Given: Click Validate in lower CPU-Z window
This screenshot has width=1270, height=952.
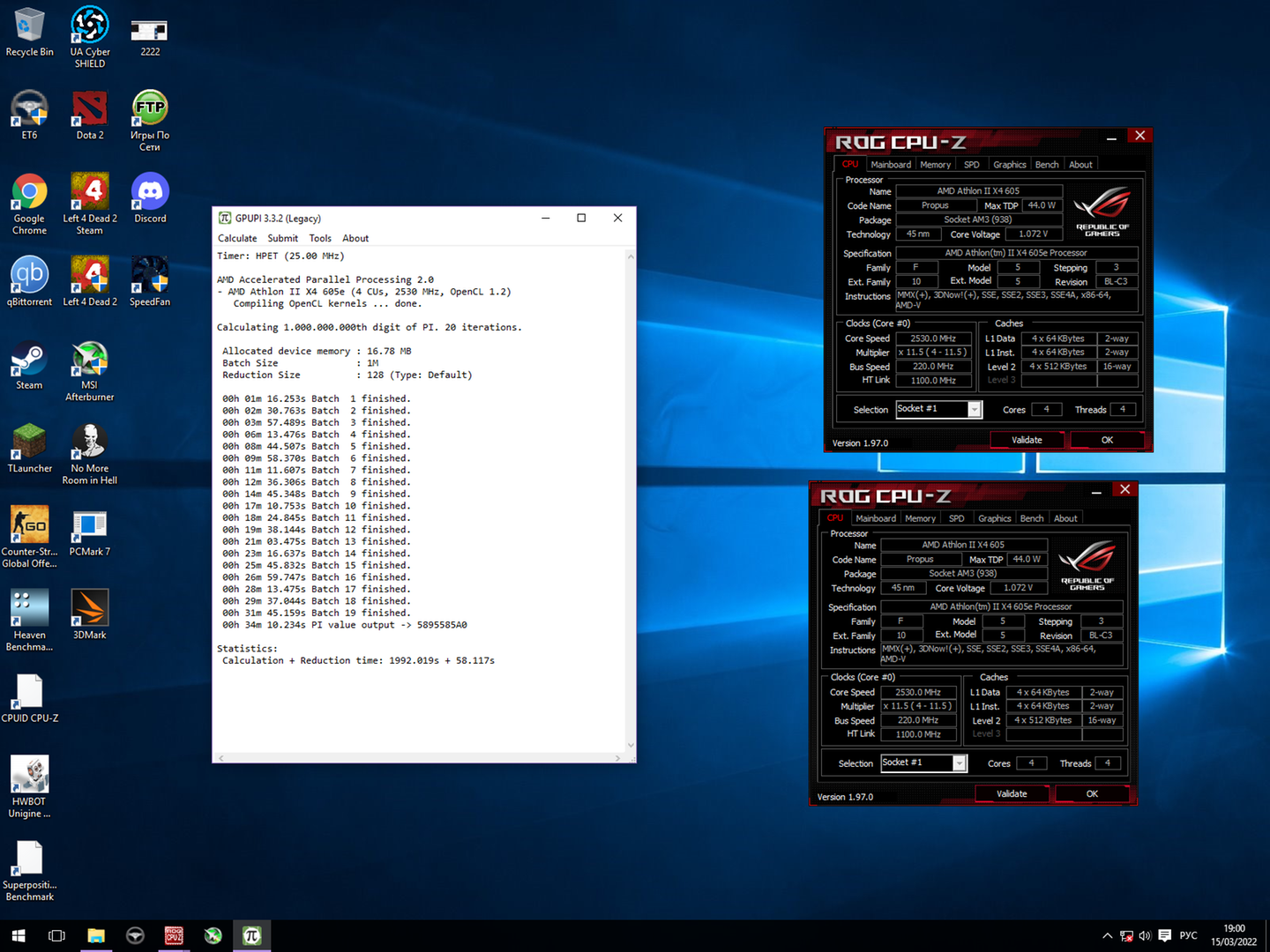Looking at the screenshot, I should (x=1012, y=793).
